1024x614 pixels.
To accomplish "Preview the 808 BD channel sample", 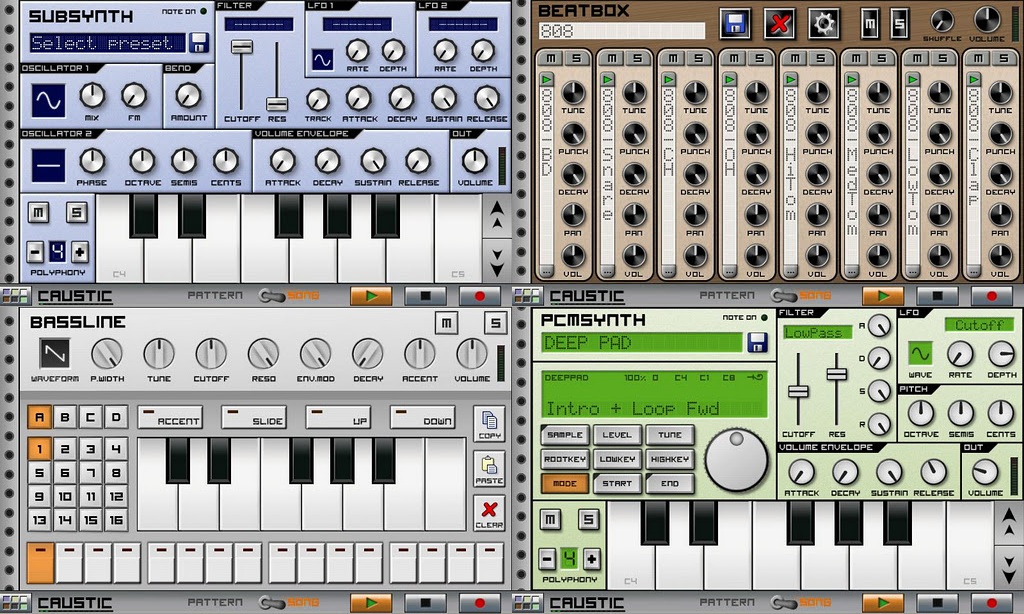I will click(547, 80).
